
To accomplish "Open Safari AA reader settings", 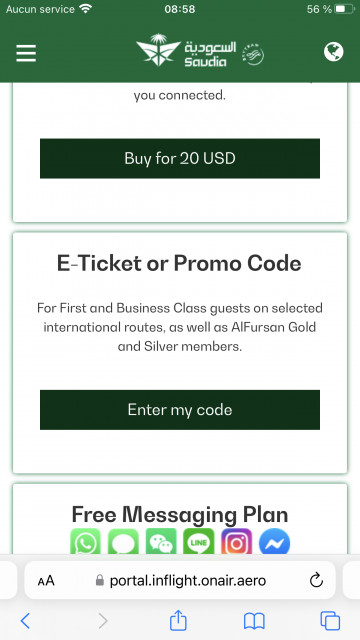I will tap(46, 580).
